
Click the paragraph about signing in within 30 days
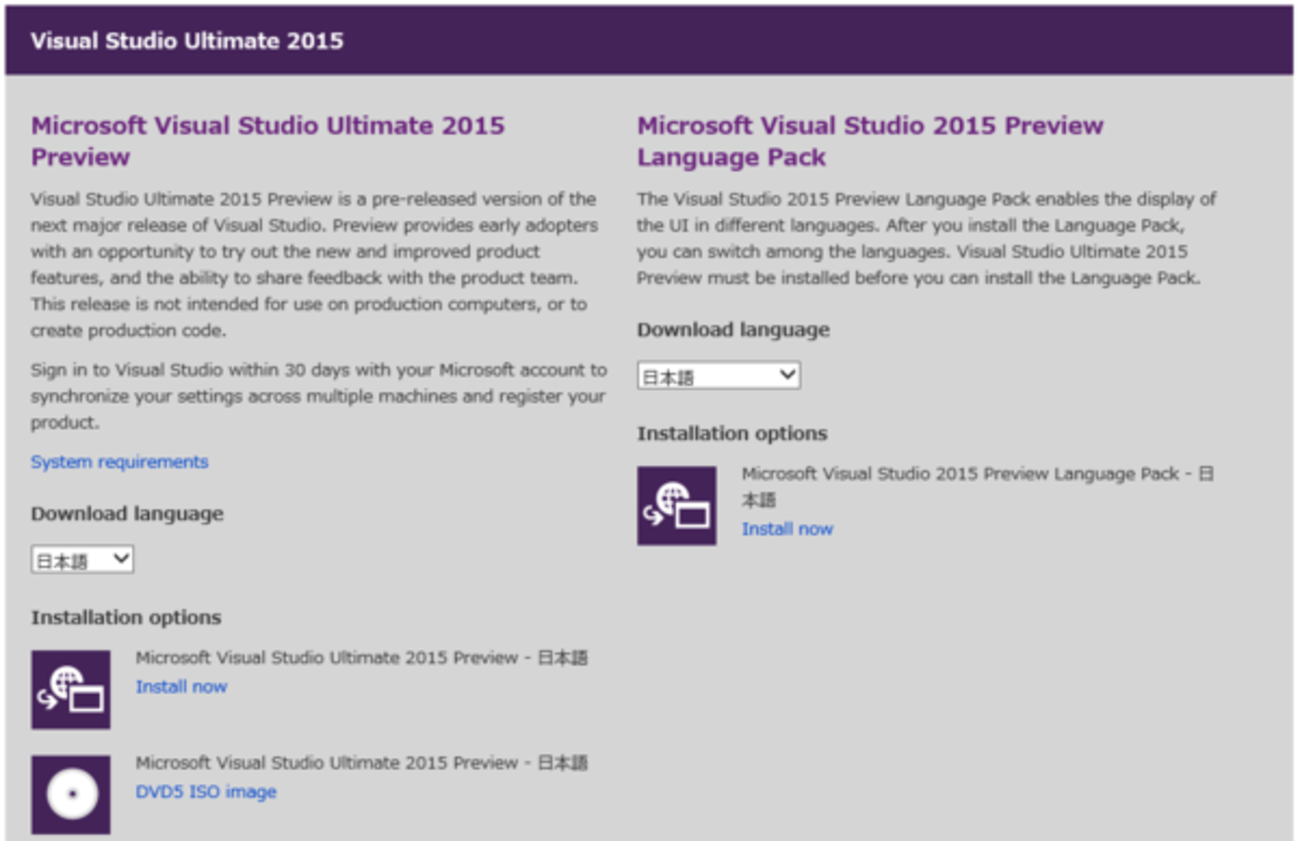(318, 396)
